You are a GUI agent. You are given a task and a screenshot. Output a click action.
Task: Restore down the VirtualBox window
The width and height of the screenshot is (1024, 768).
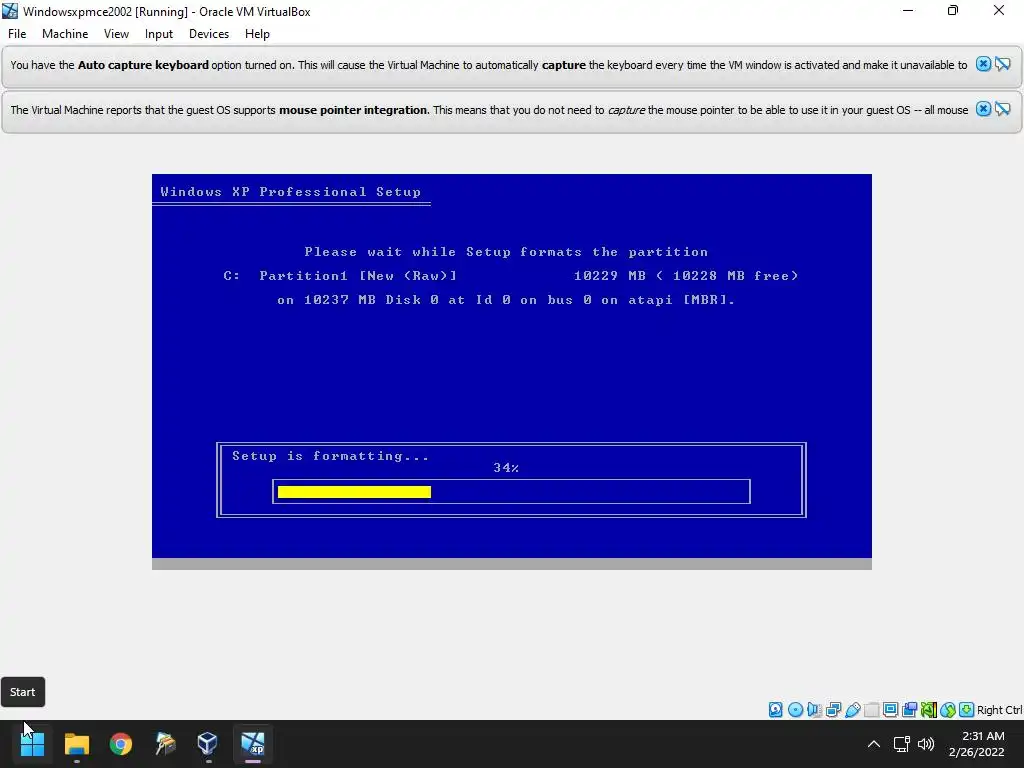pos(953,10)
